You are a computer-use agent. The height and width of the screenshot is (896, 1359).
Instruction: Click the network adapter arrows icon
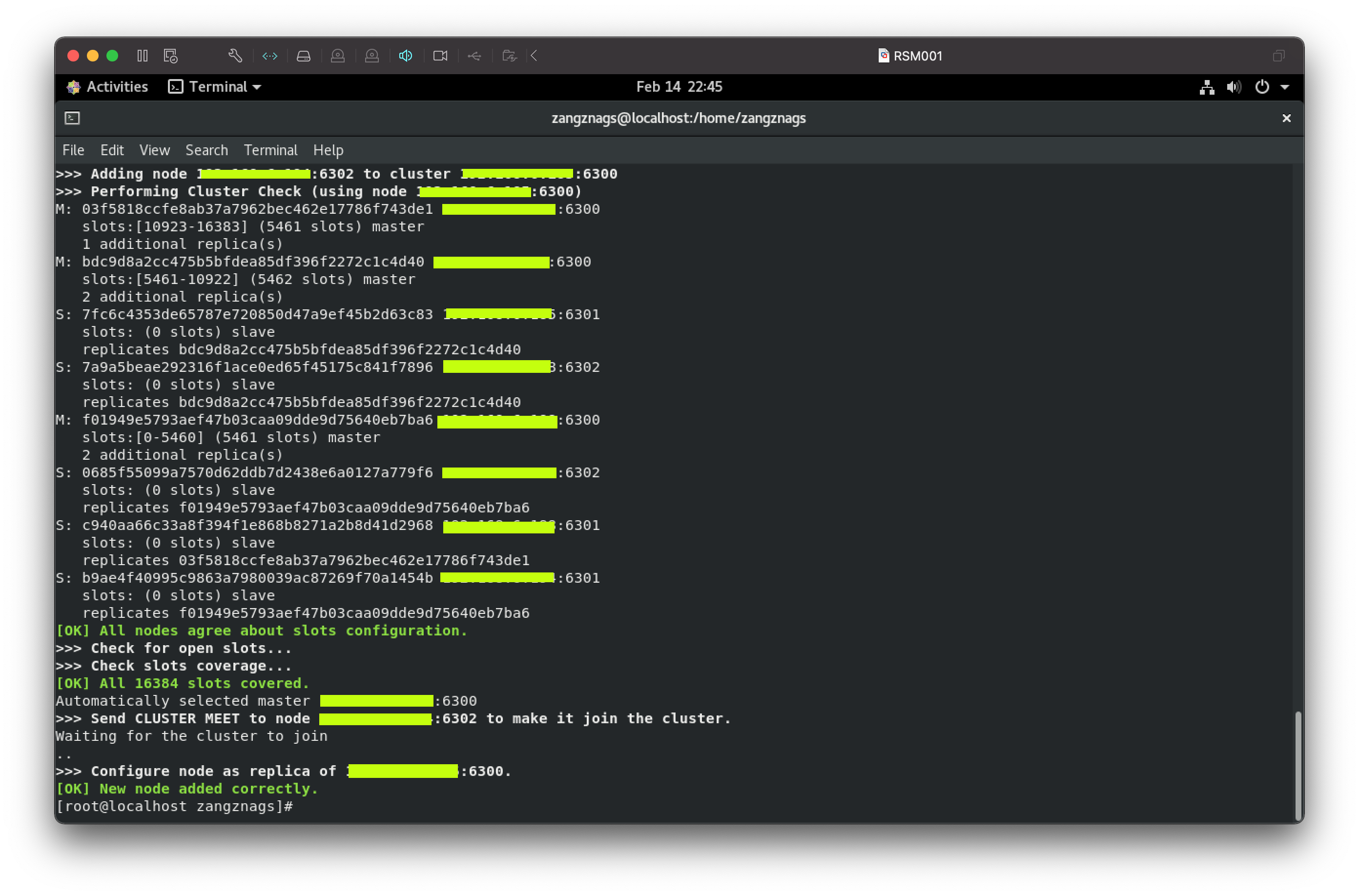[x=270, y=56]
